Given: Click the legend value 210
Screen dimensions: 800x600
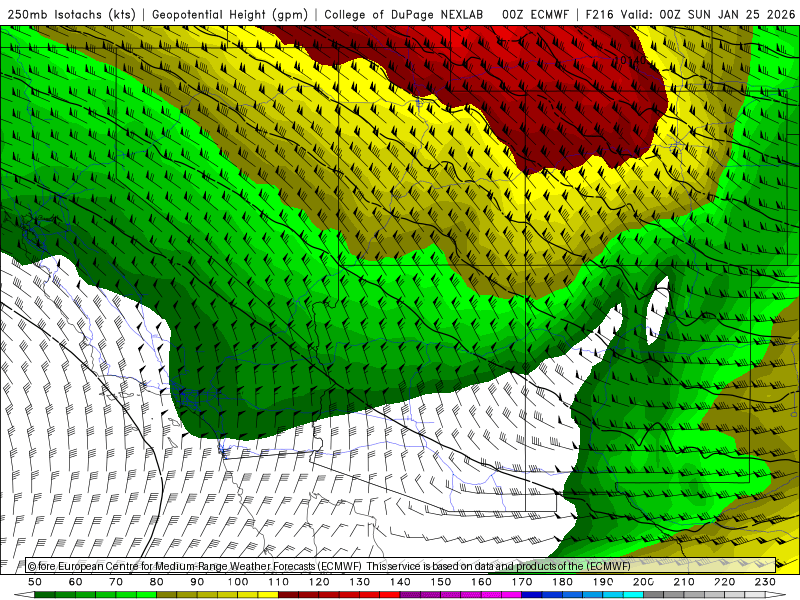Looking at the screenshot, I should [x=684, y=582].
